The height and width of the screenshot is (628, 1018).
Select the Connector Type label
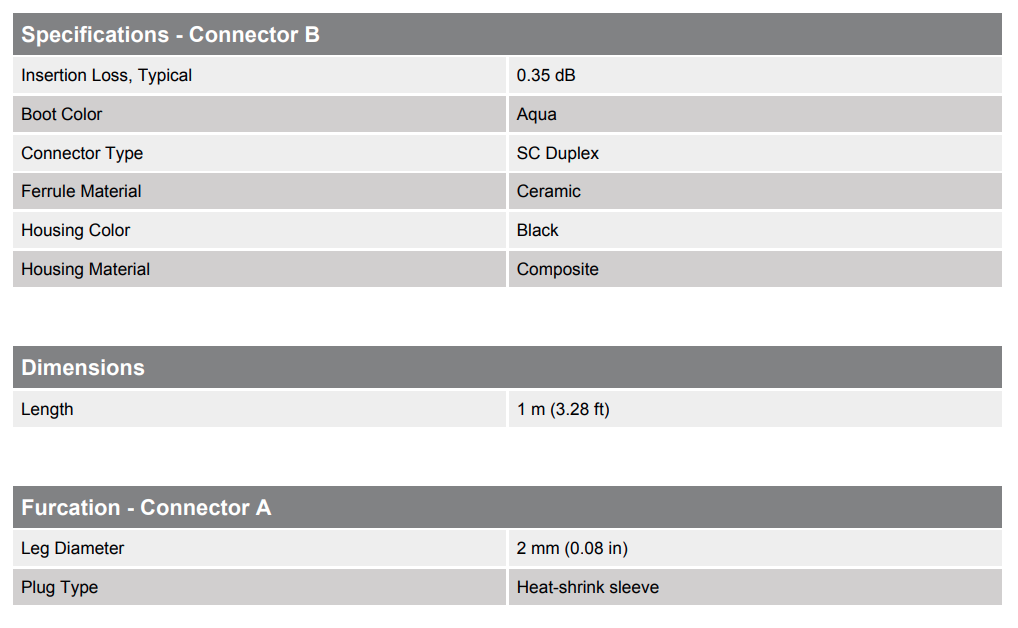[x=82, y=154]
